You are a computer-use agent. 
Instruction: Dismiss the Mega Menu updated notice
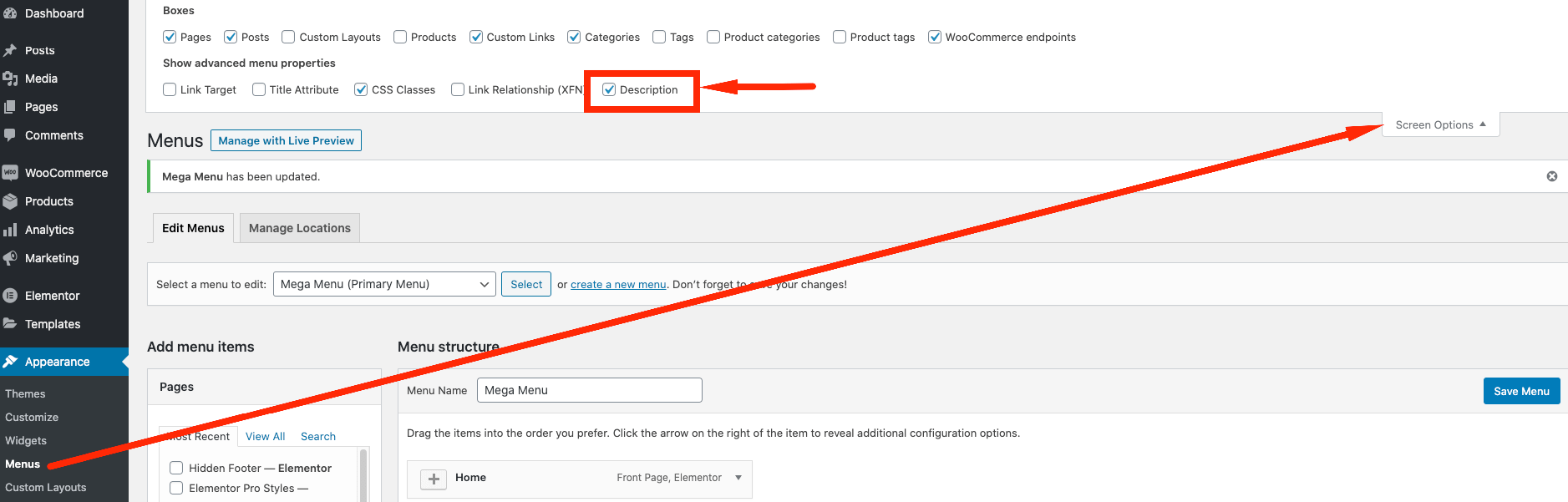pyautogui.click(x=1551, y=176)
